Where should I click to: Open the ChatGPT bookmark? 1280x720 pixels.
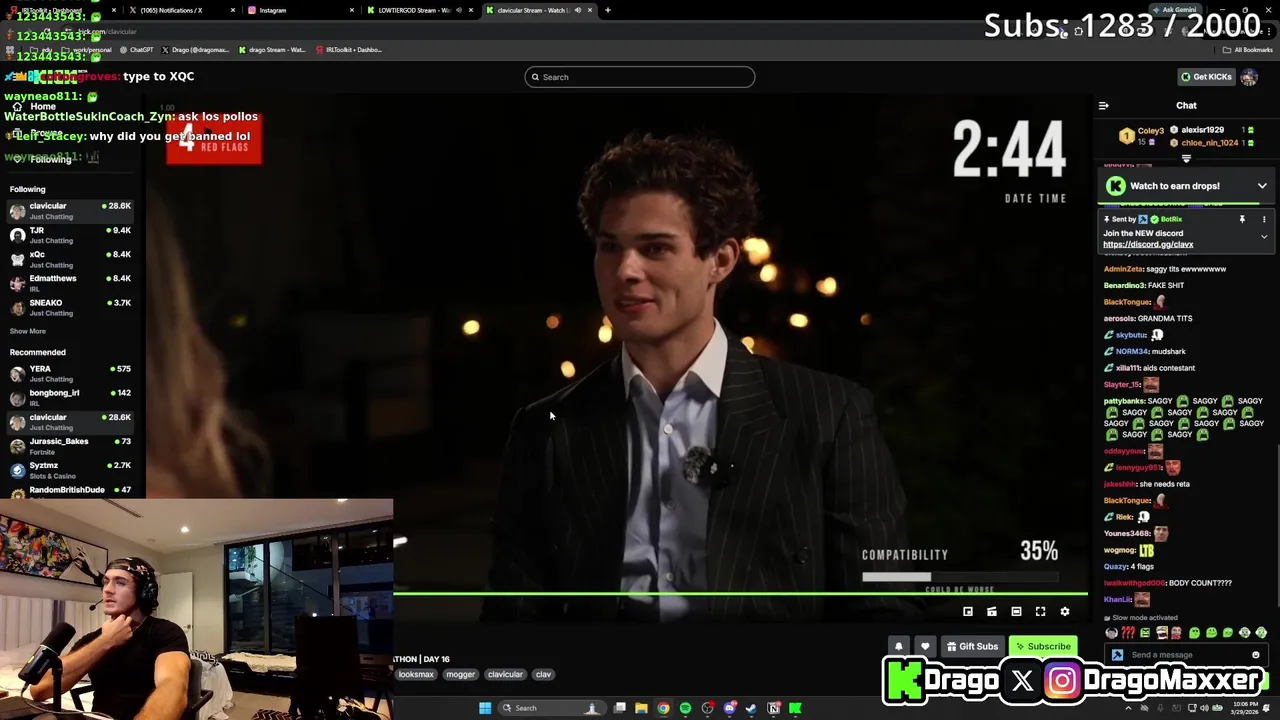click(x=138, y=49)
